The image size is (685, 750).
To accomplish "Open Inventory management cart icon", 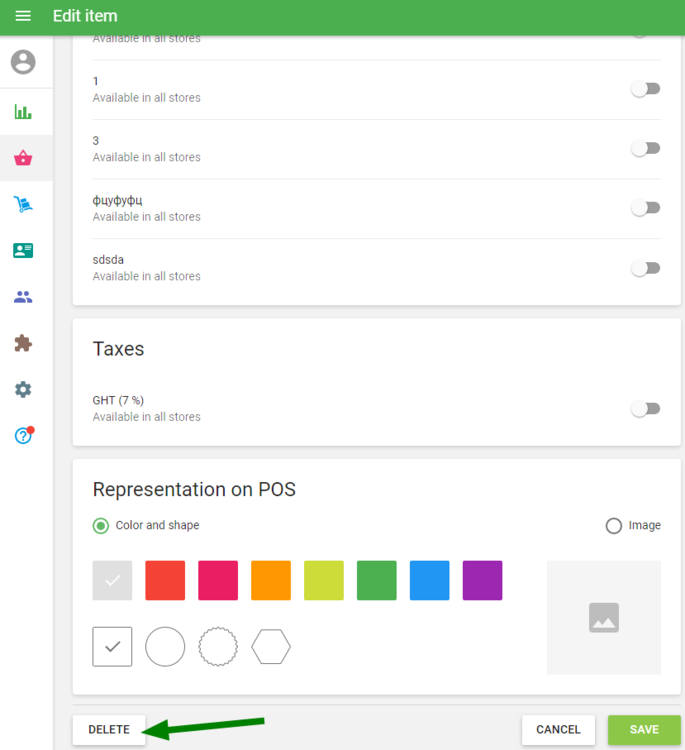I will pos(23,204).
